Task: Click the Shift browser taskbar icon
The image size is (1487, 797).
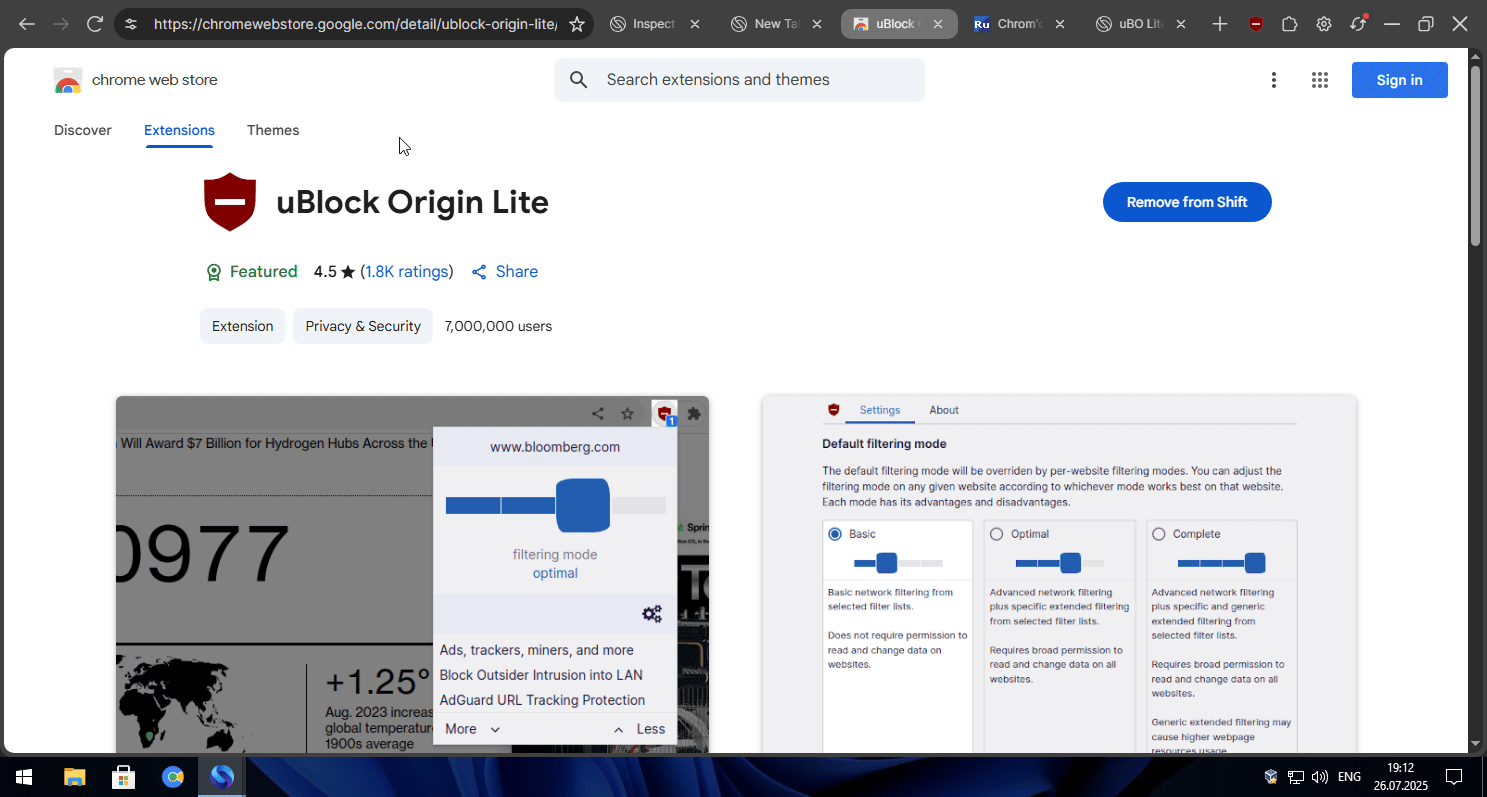Action: [223, 777]
